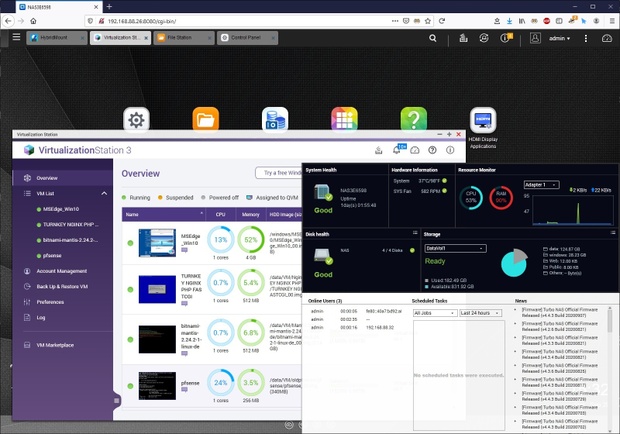Click Disk health panel menu icon
Viewport: 620px width, 434px height.
click(x=415, y=233)
